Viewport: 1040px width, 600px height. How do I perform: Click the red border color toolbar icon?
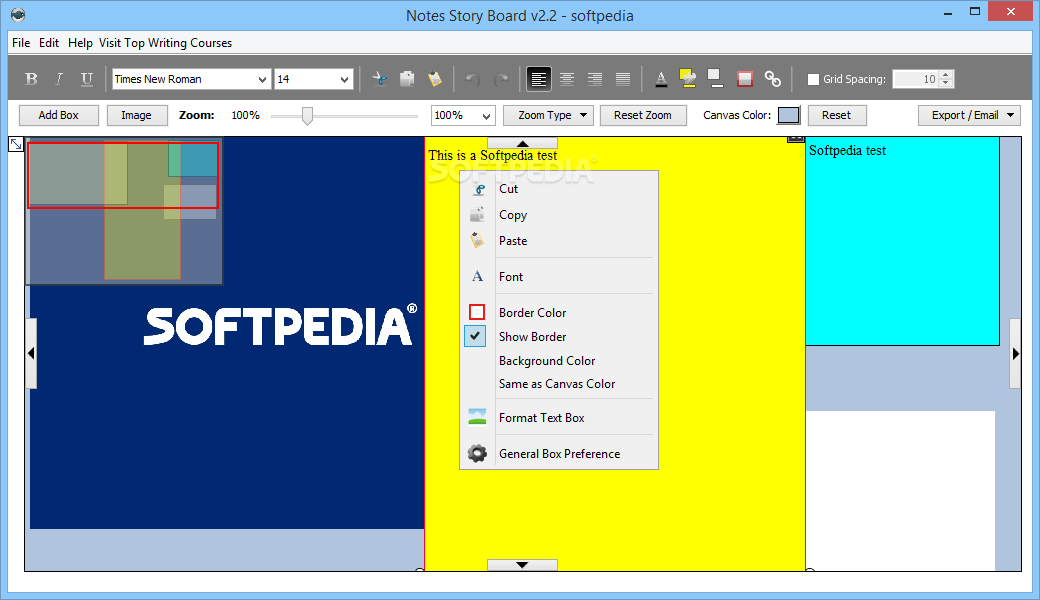pos(744,79)
